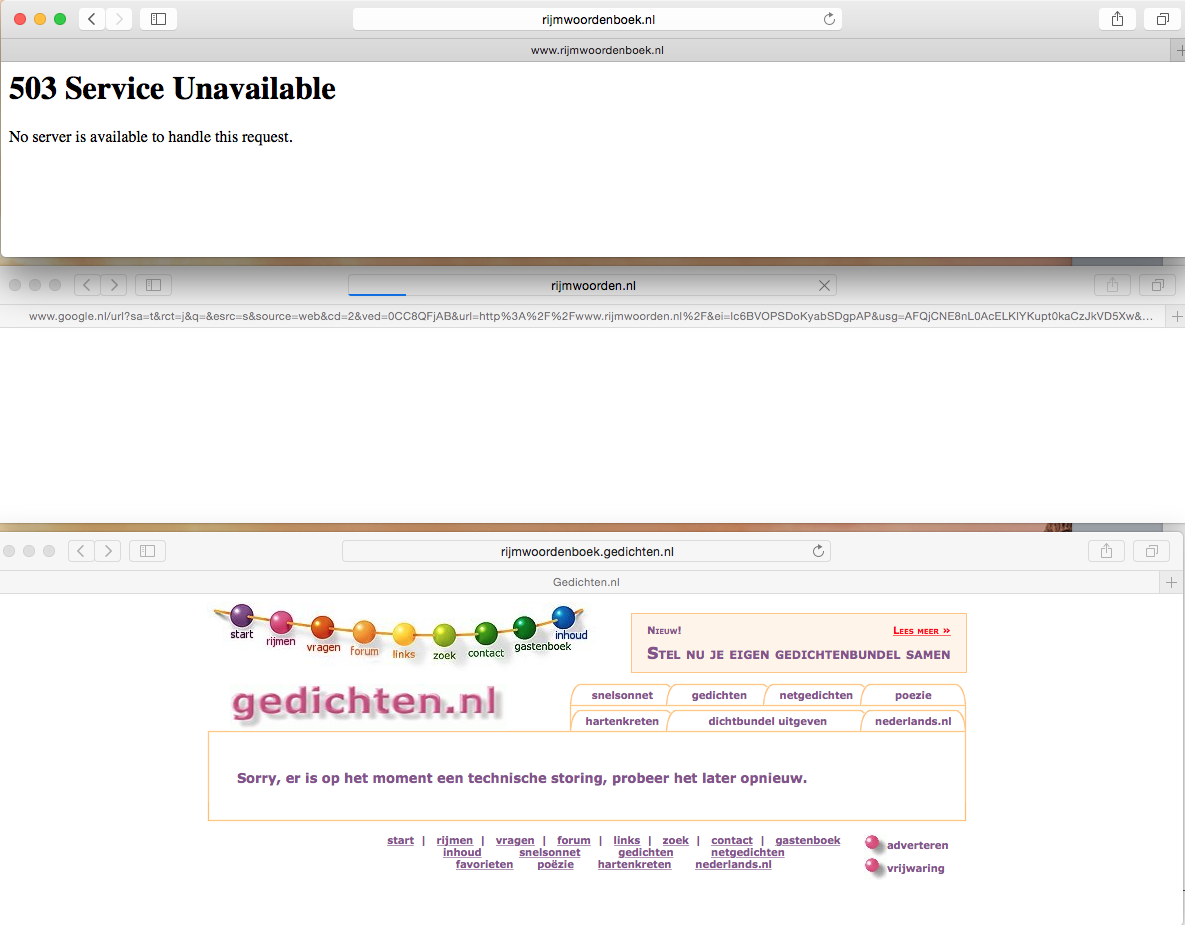Image resolution: width=1185 pixels, height=925 pixels.
Task: Click the dark green gastenboek bead
Action: click(x=524, y=627)
